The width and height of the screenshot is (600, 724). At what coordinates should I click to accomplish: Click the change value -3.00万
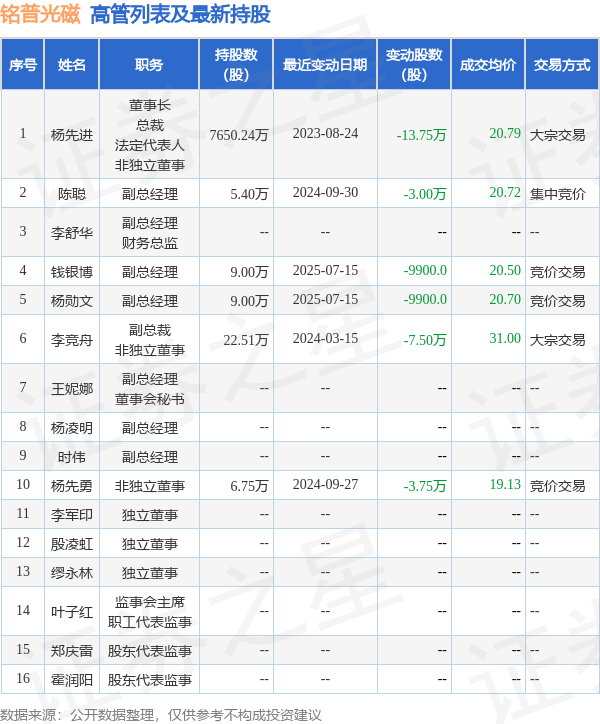(x=425, y=194)
